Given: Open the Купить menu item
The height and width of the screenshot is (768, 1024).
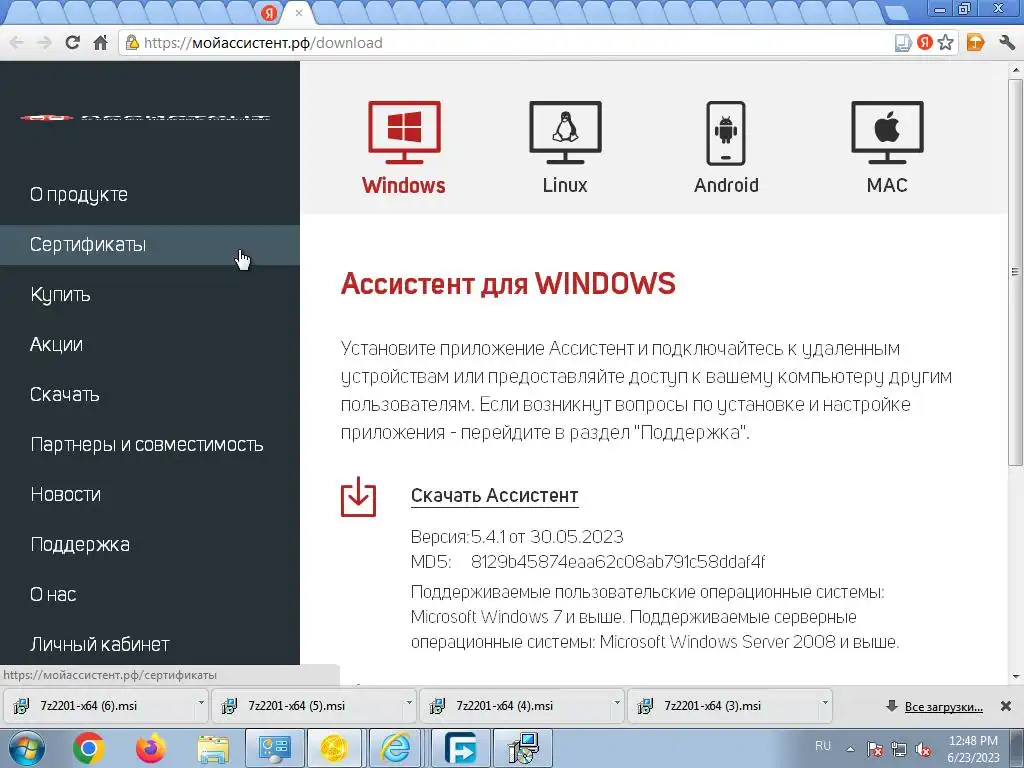Looking at the screenshot, I should [x=60, y=295].
